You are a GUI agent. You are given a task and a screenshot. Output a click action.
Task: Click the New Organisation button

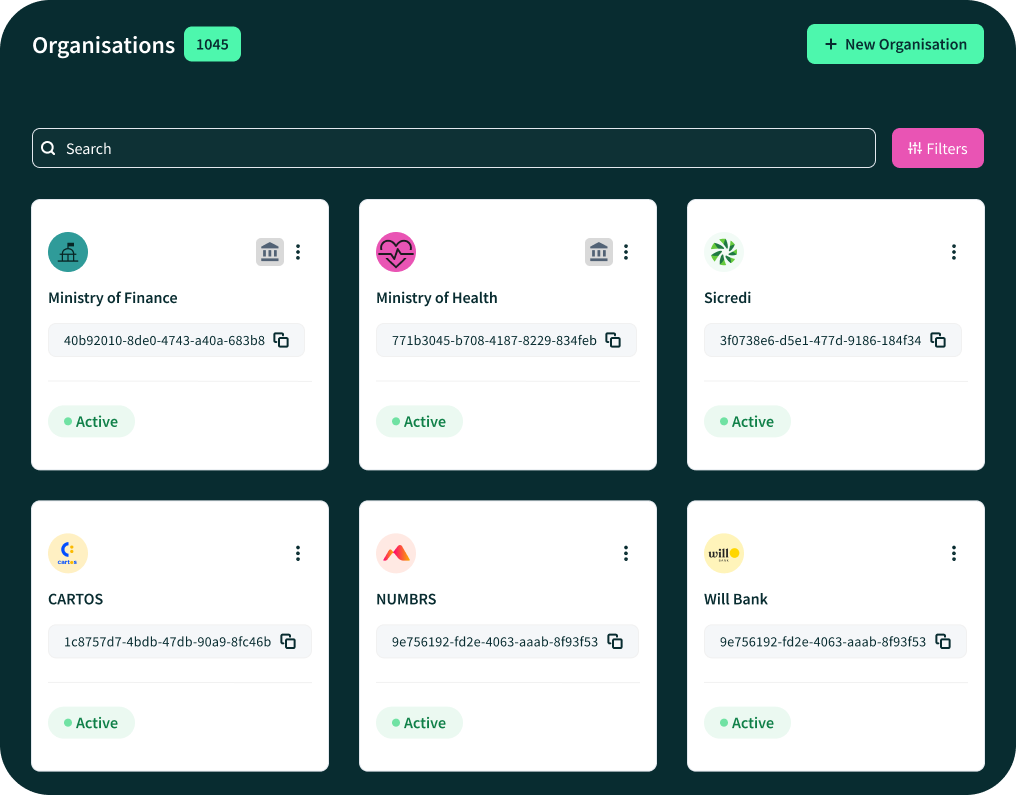pos(895,44)
